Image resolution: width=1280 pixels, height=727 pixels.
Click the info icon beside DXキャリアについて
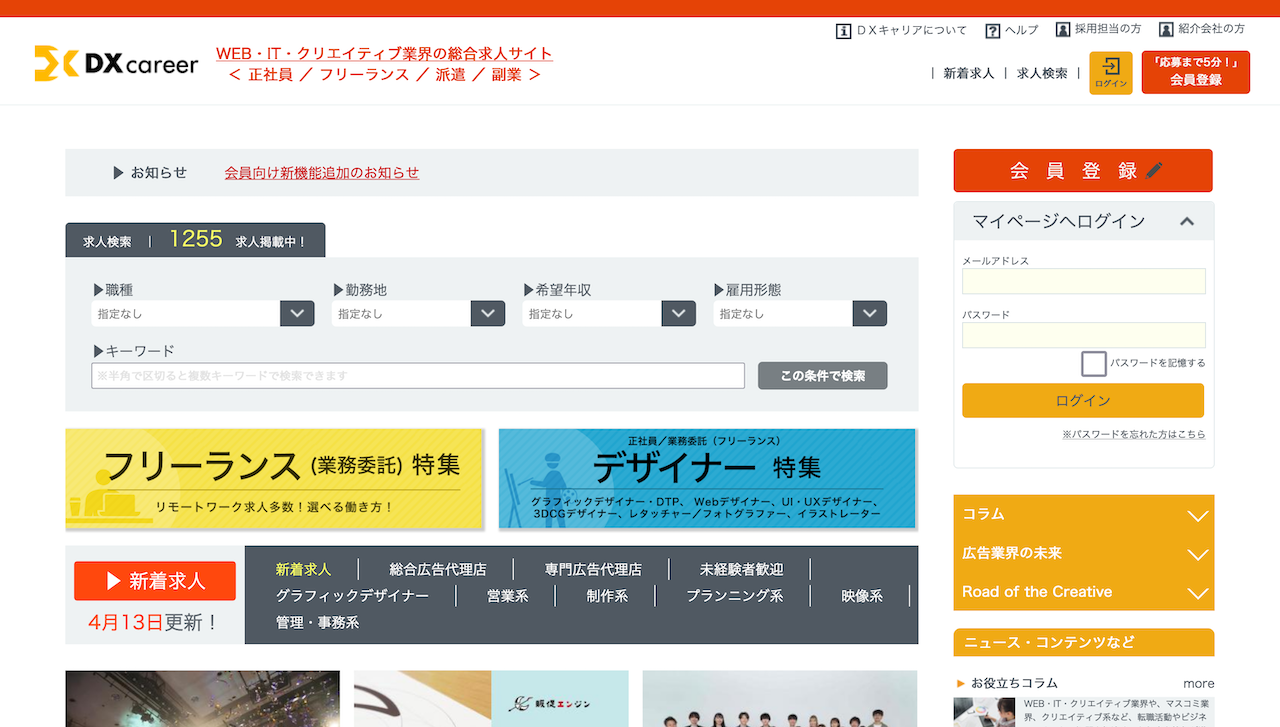point(843,30)
